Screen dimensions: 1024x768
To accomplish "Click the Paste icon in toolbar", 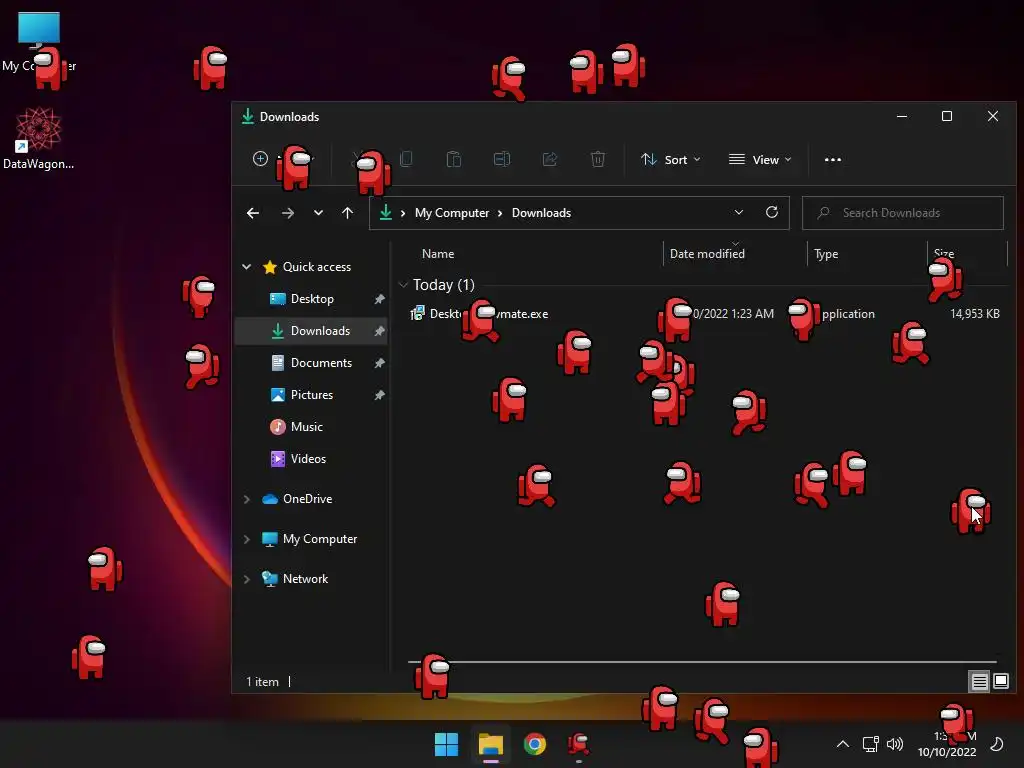I will click(x=453, y=159).
